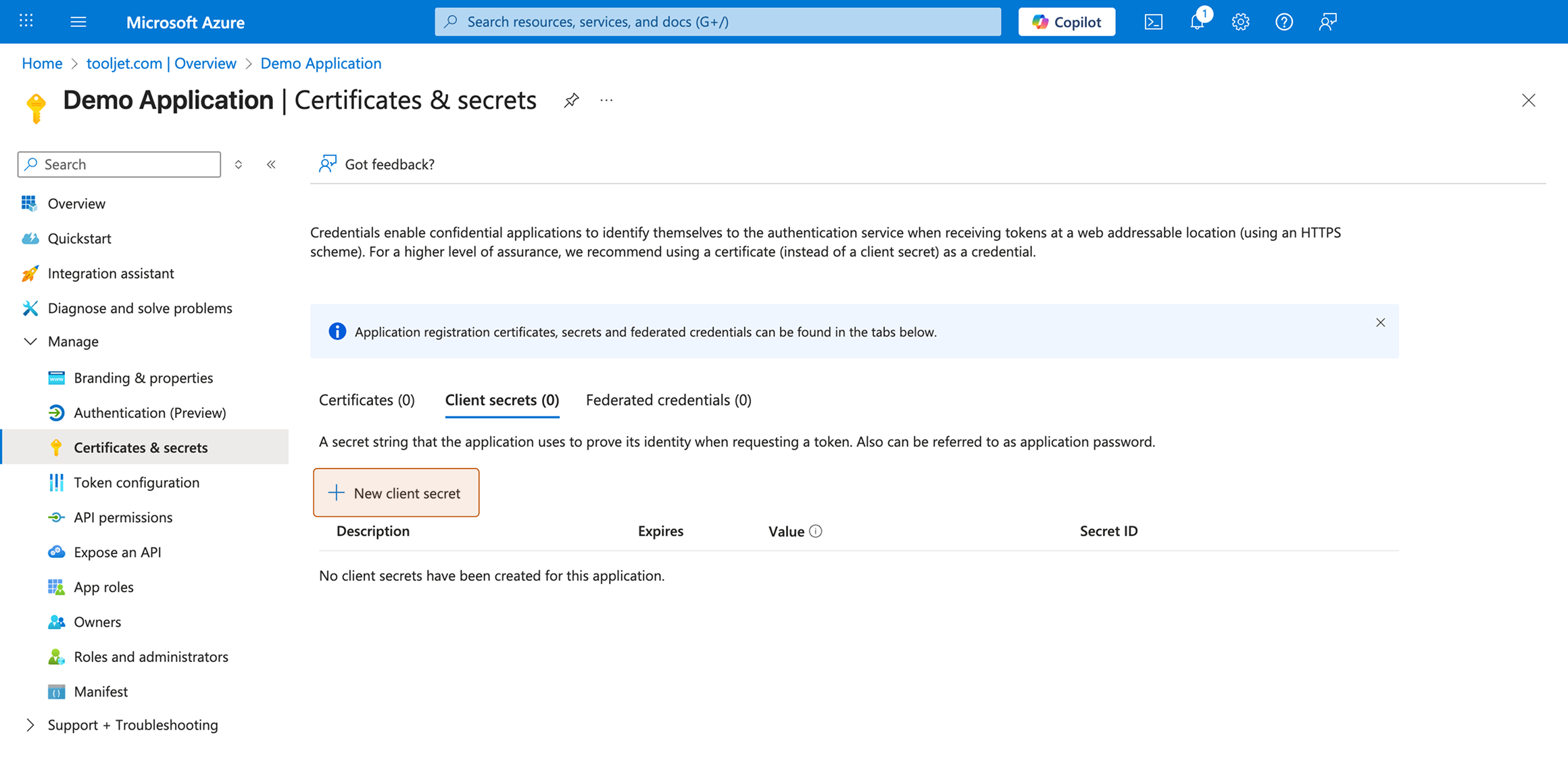1568x758 pixels.
Task: Open Cloud Shell from the top bar
Action: [x=1153, y=22]
